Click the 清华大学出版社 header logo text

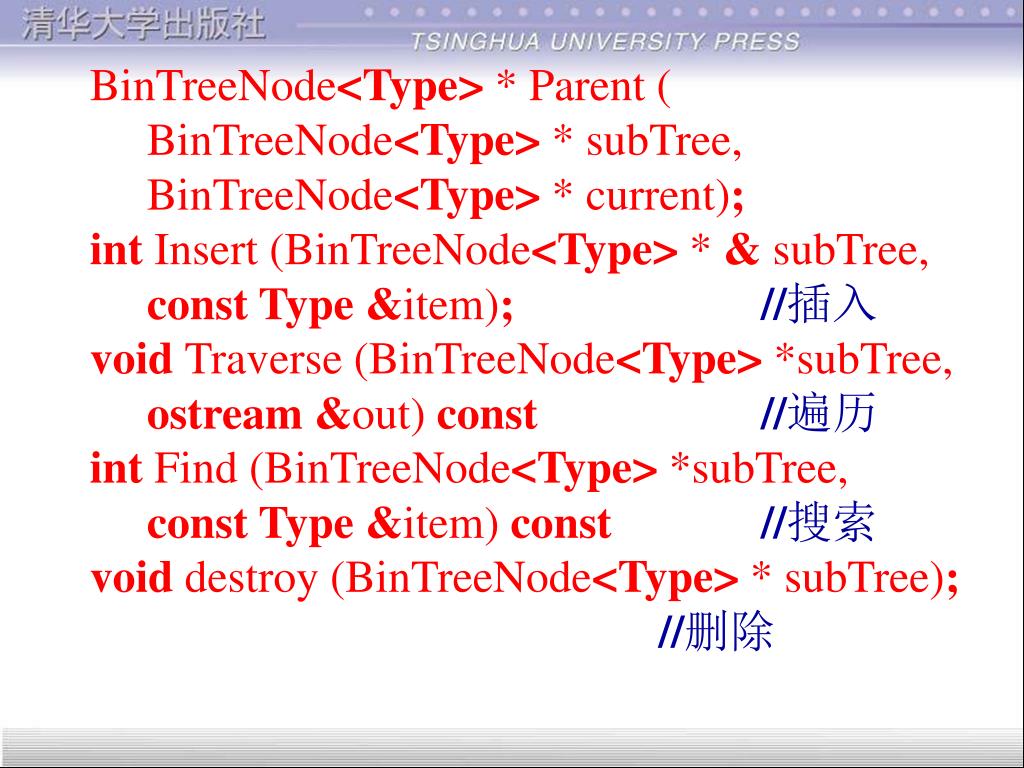[144, 25]
